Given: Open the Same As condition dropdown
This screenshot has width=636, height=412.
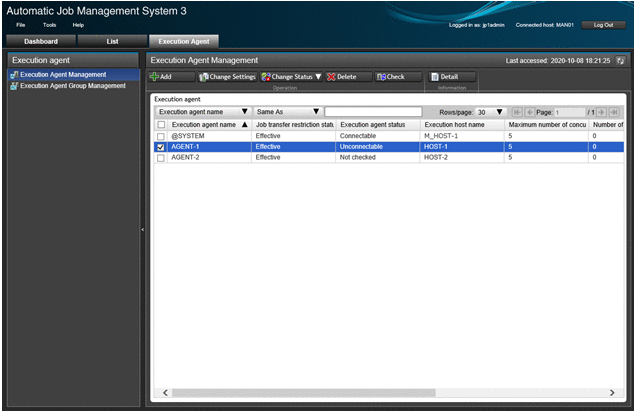Looking at the screenshot, I should tap(288, 112).
